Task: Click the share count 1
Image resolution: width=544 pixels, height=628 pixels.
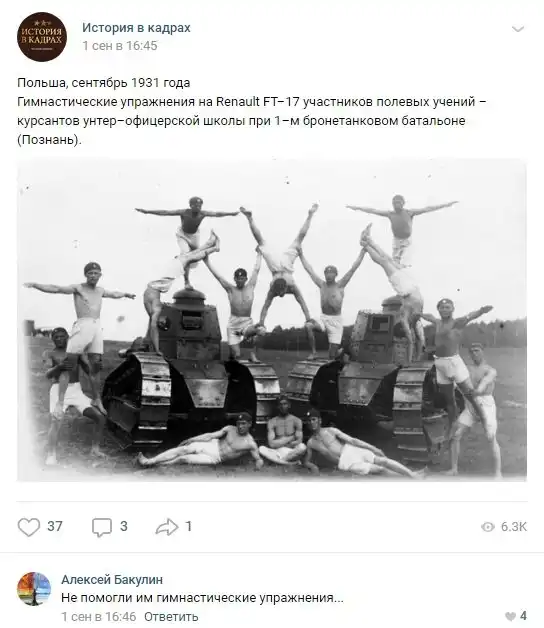Action: [189, 526]
